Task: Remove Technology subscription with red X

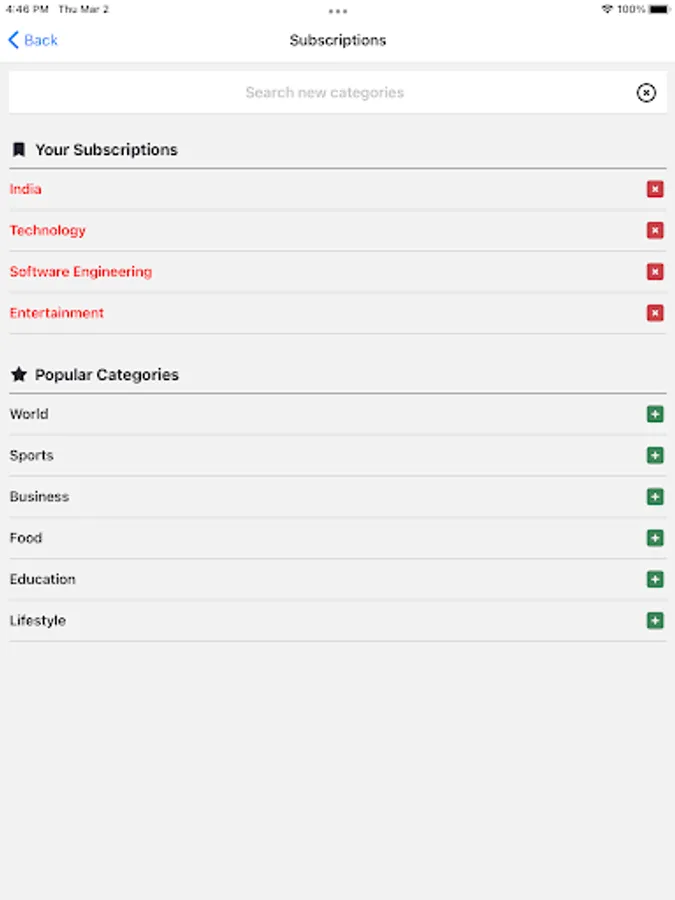Action: pyautogui.click(x=655, y=231)
